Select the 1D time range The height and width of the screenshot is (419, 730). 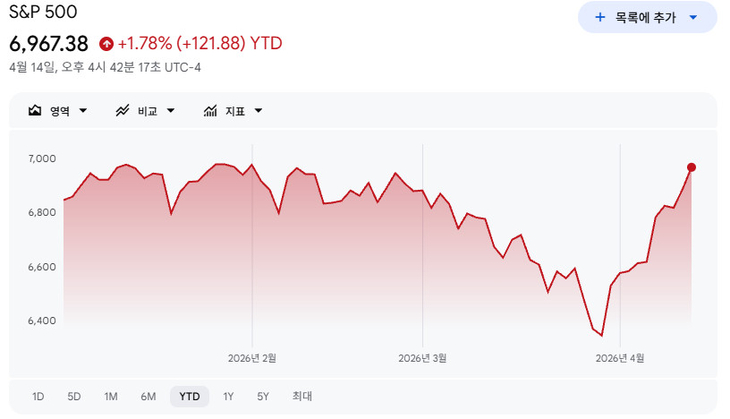[x=38, y=397]
